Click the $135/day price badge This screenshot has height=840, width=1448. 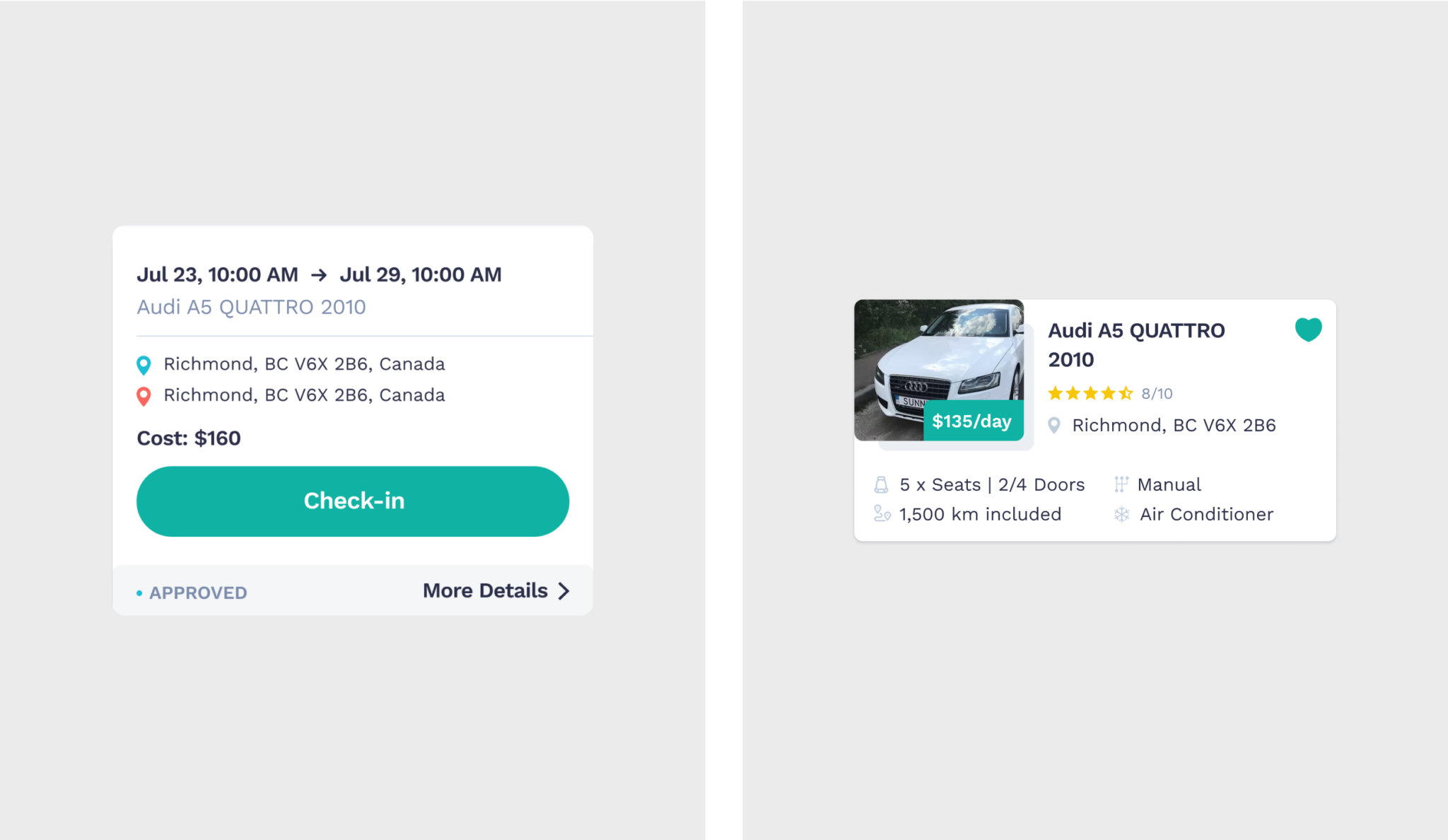point(973,421)
